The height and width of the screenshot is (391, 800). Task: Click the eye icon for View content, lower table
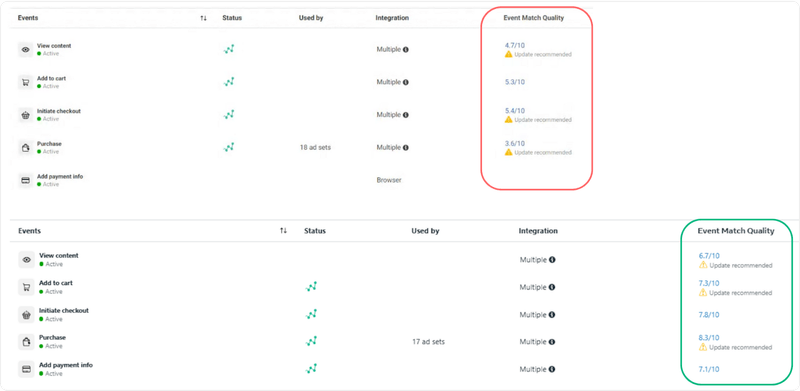point(27,259)
